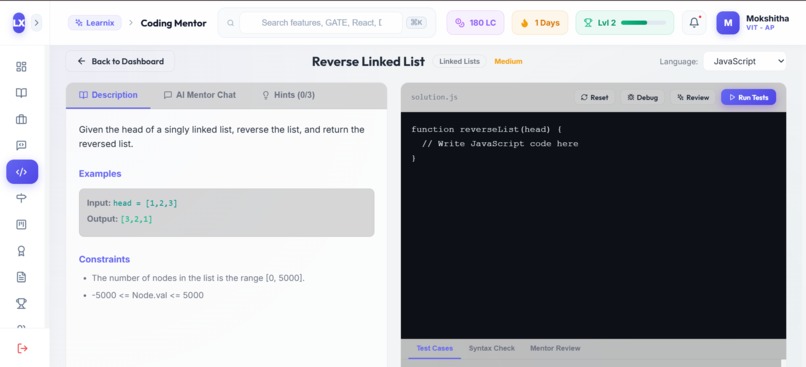Select the Syntax Check tab
This screenshot has width=806, height=367.
491,348
